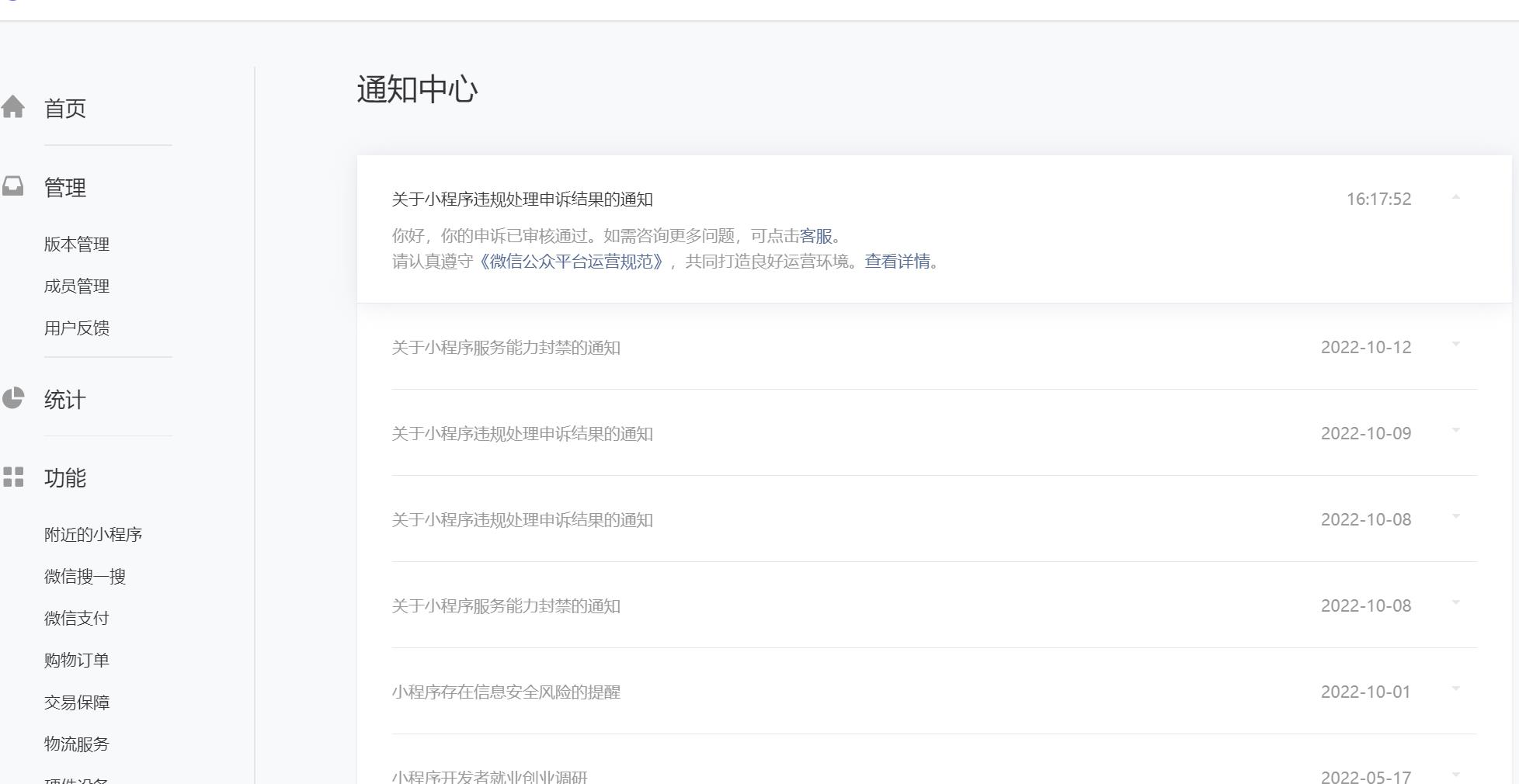Select 微信支付 in sidebar
Image resolution: width=1519 pixels, height=784 pixels.
(x=77, y=618)
